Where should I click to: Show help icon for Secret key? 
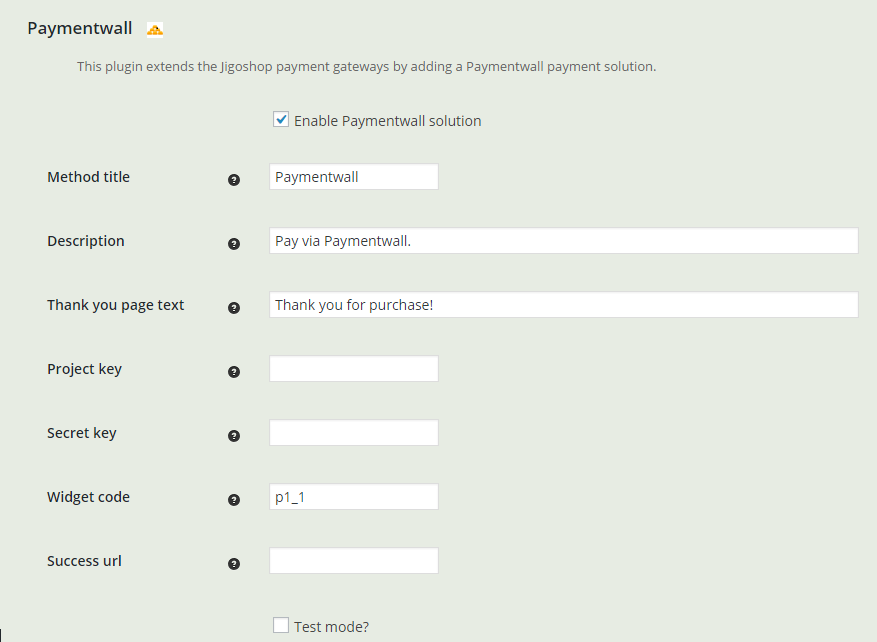click(x=234, y=436)
